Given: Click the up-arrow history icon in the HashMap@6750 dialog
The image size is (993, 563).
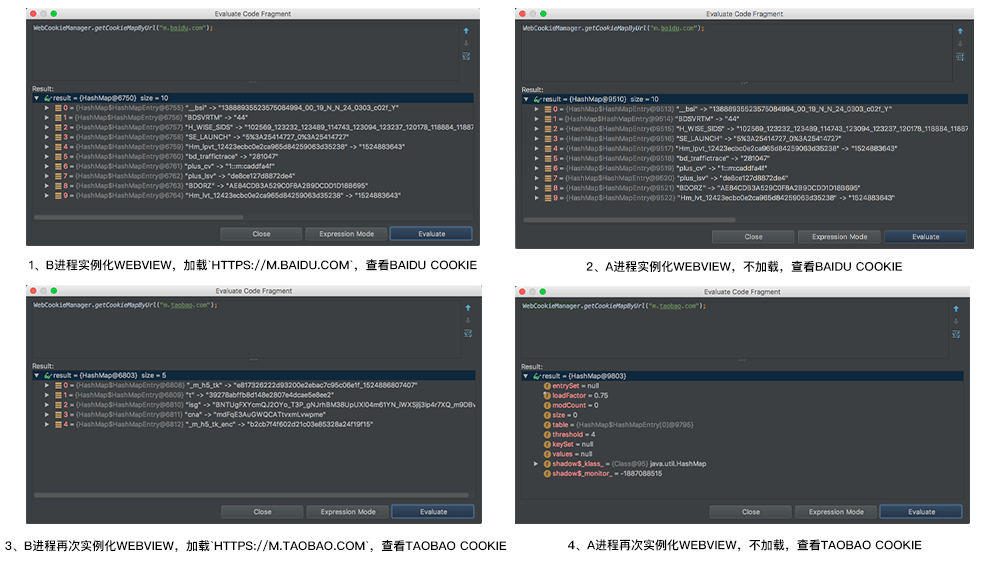Looking at the screenshot, I should [x=466, y=30].
